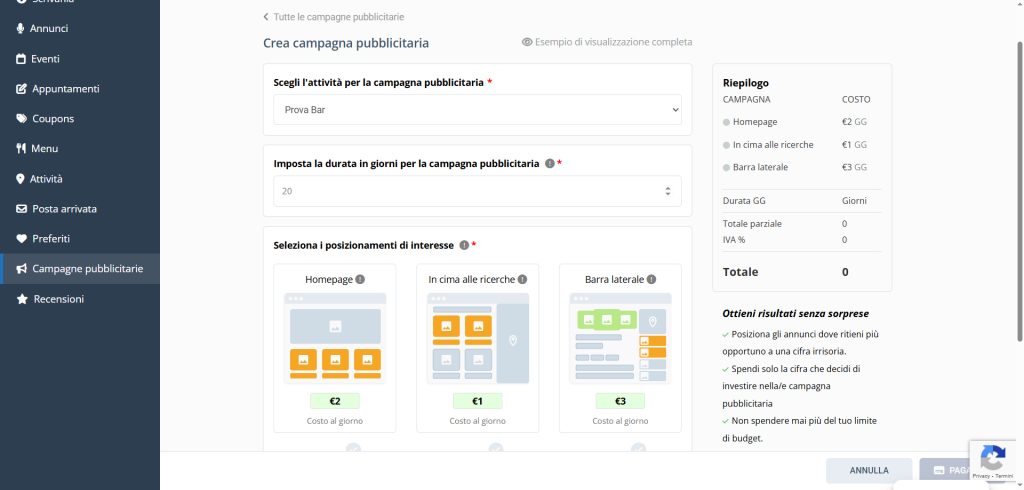The image size is (1024, 490).
Task: Select the In cima alle ricerche thumbnail
Action: click(x=478, y=338)
